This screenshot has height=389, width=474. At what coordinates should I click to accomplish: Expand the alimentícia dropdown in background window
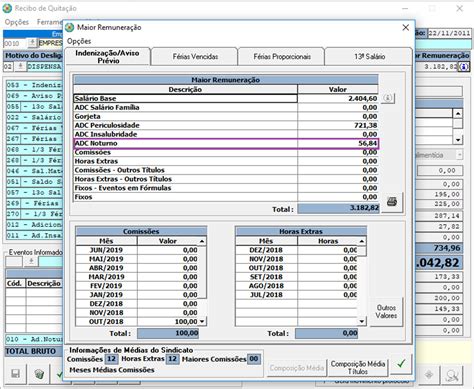pyautogui.click(x=460, y=155)
